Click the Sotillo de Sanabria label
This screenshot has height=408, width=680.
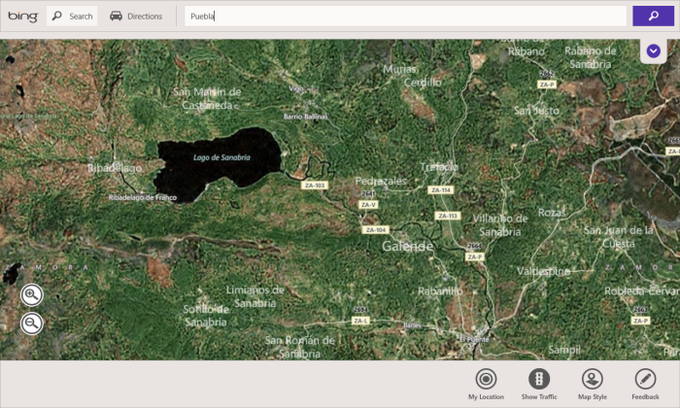pos(206,315)
